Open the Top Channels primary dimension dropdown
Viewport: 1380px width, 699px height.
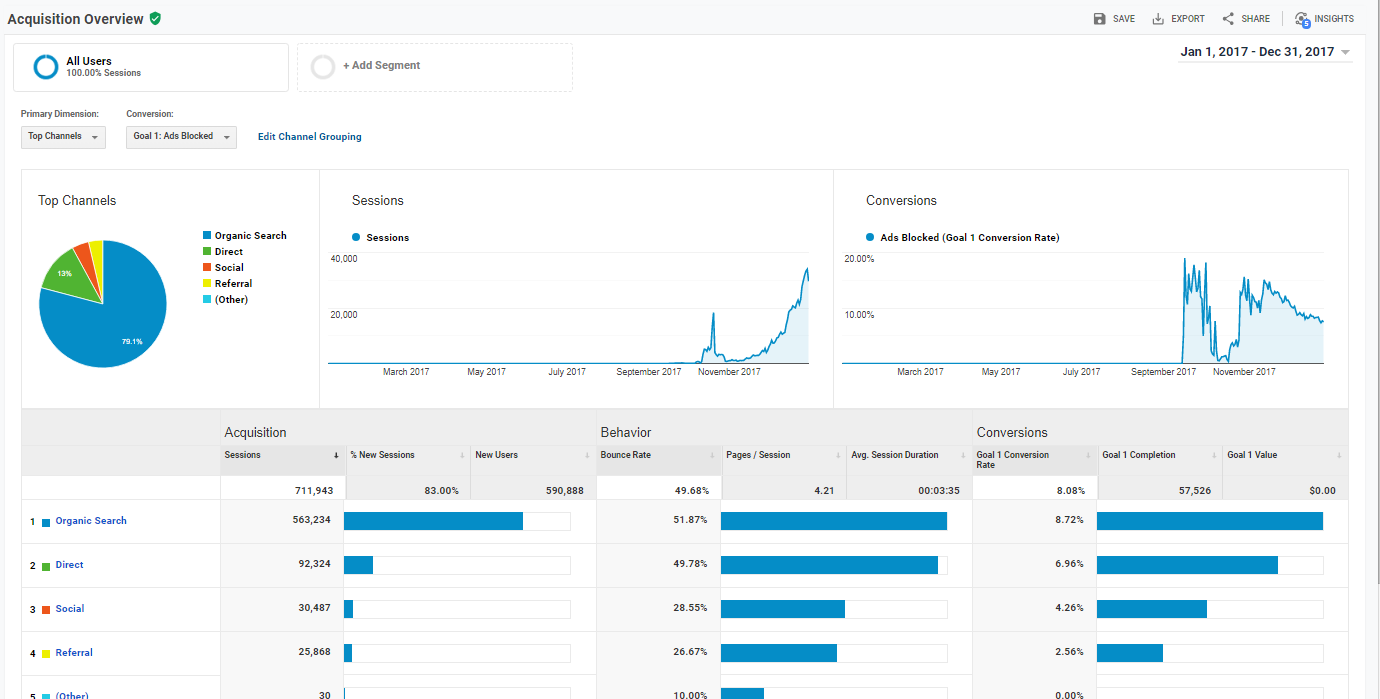coord(63,137)
